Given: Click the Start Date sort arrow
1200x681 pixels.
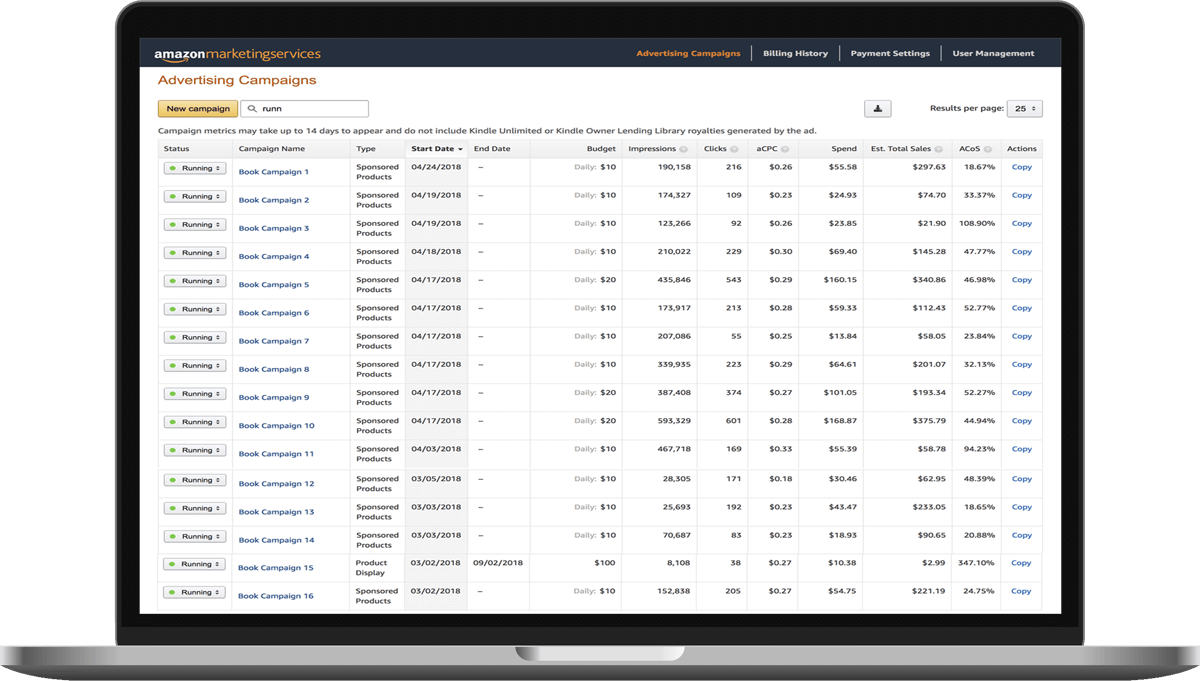Looking at the screenshot, I should [x=462, y=148].
